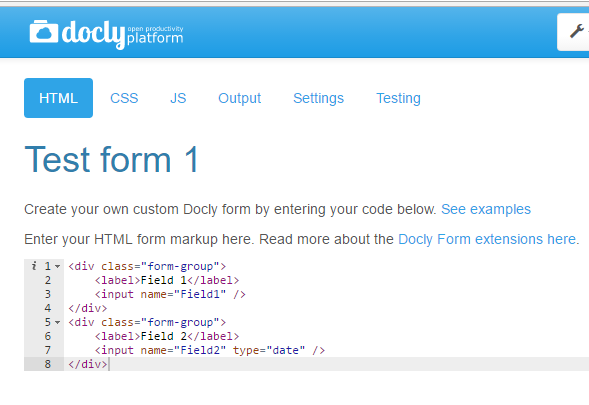Open the Docly Form extensions here link

[487, 239]
